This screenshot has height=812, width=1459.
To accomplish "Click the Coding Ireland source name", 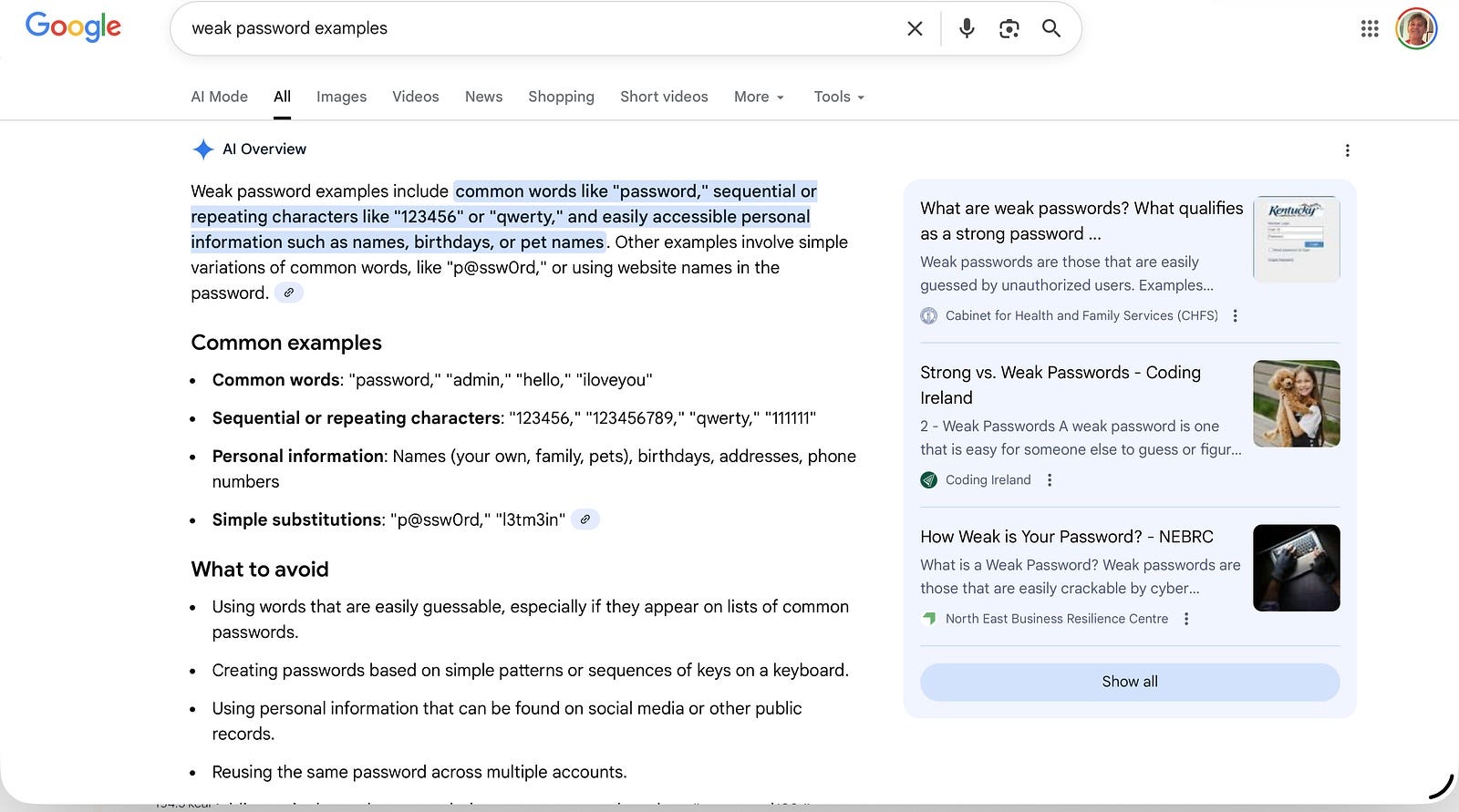I will tap(988, 479).
